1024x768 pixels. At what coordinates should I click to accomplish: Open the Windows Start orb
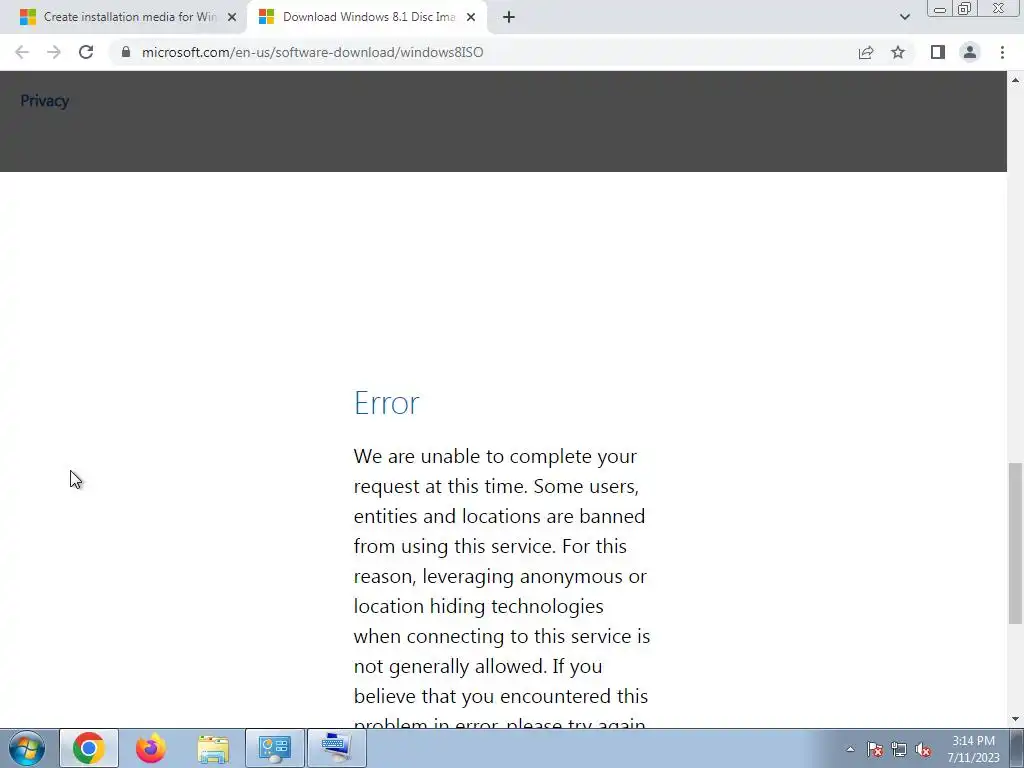coord(26,748)
